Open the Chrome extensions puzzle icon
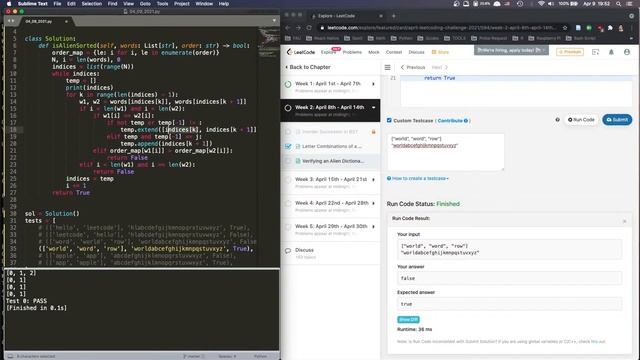The image size is (640, 360). pos(610,28)
